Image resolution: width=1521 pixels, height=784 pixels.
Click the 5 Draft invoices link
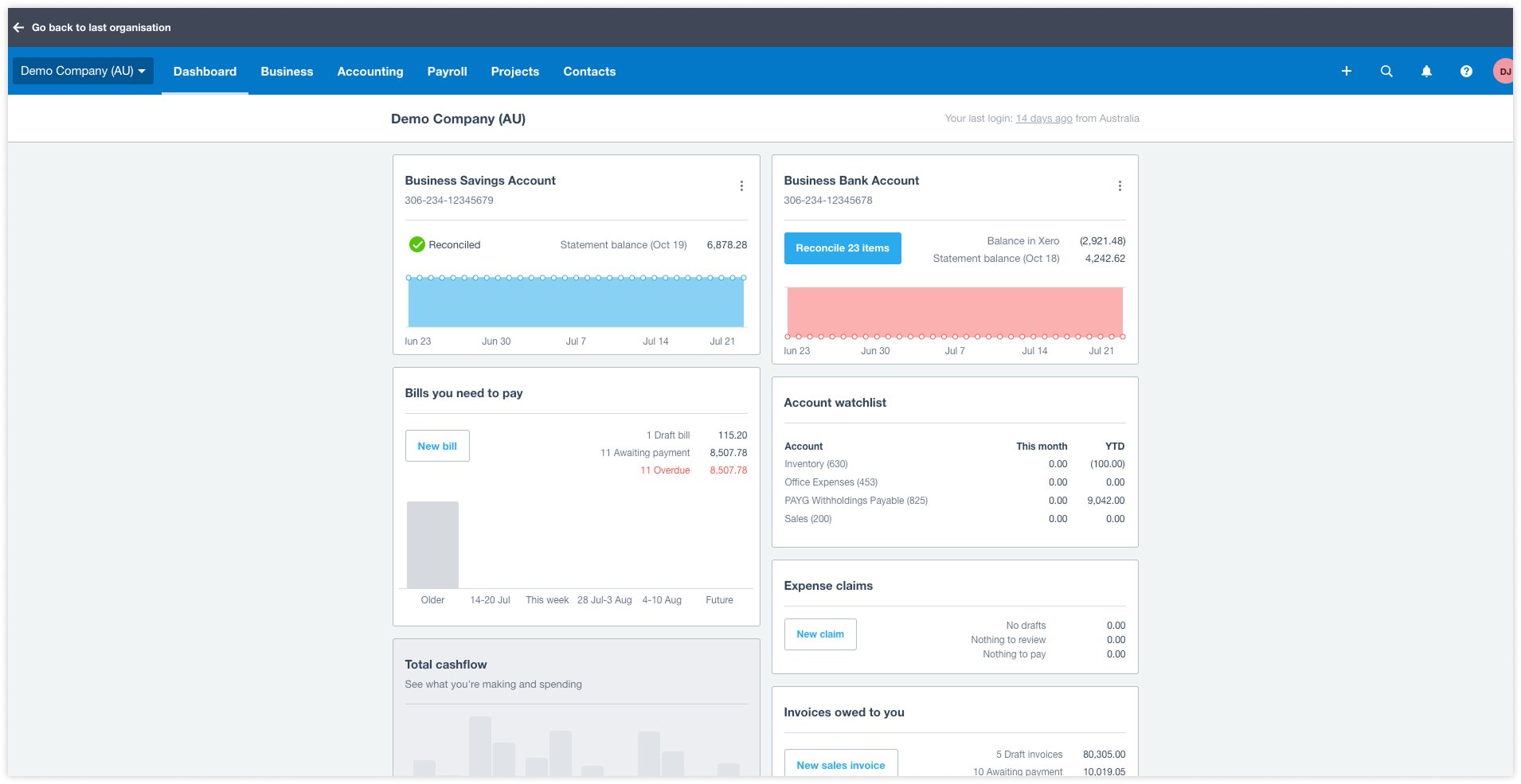pyautogui.click(x=1029, y=755)
